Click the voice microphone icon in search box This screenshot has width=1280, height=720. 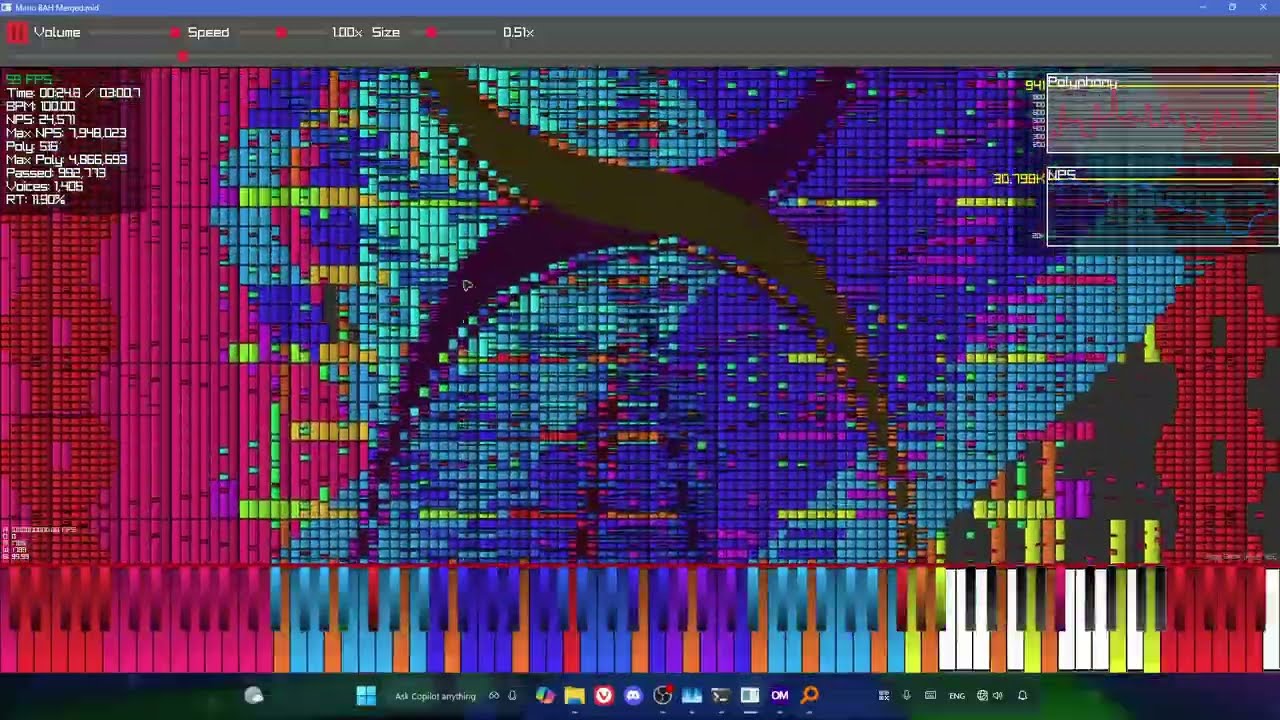click(512, 696)
